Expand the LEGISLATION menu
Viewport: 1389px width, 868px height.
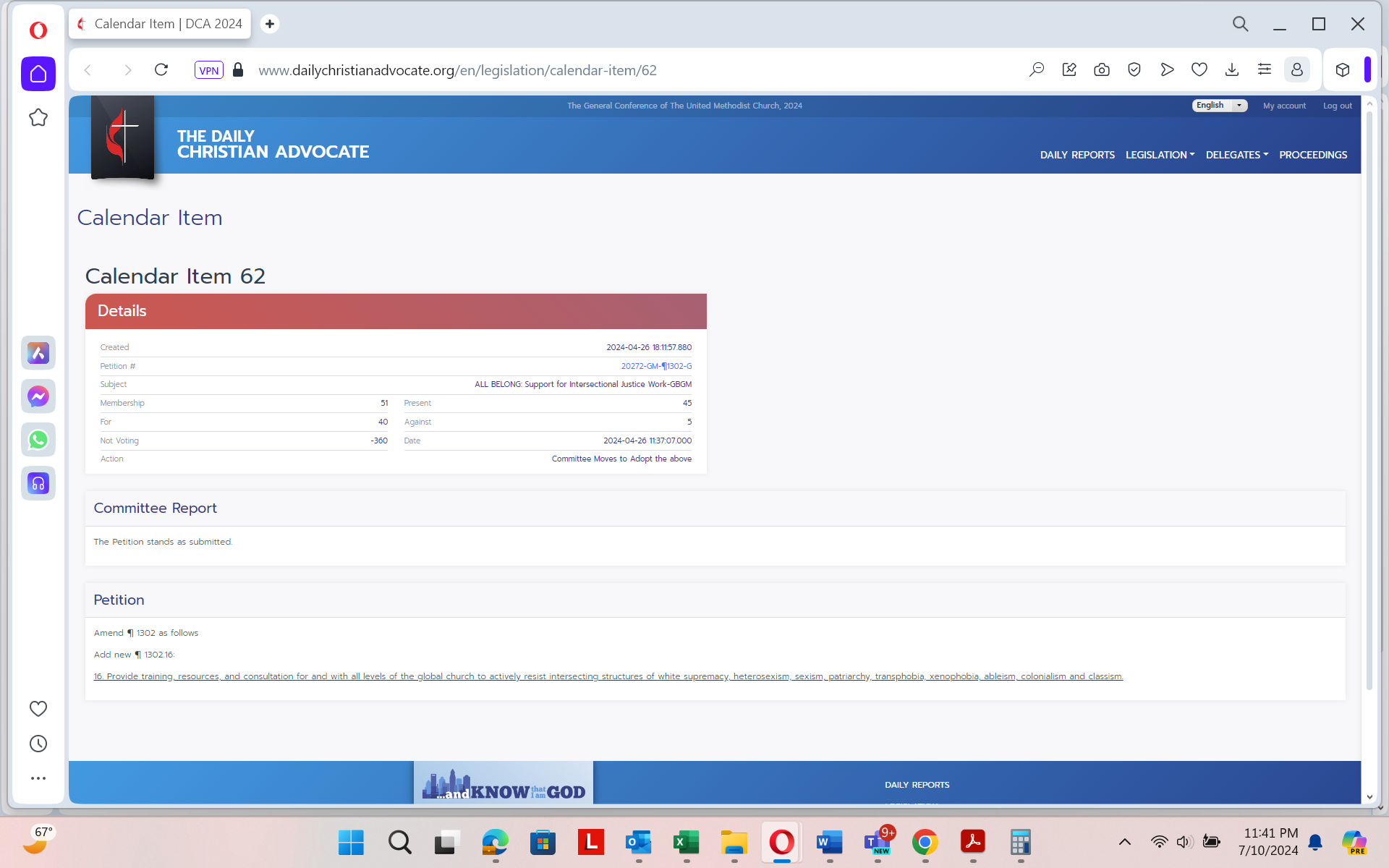tap(1160, 155)
